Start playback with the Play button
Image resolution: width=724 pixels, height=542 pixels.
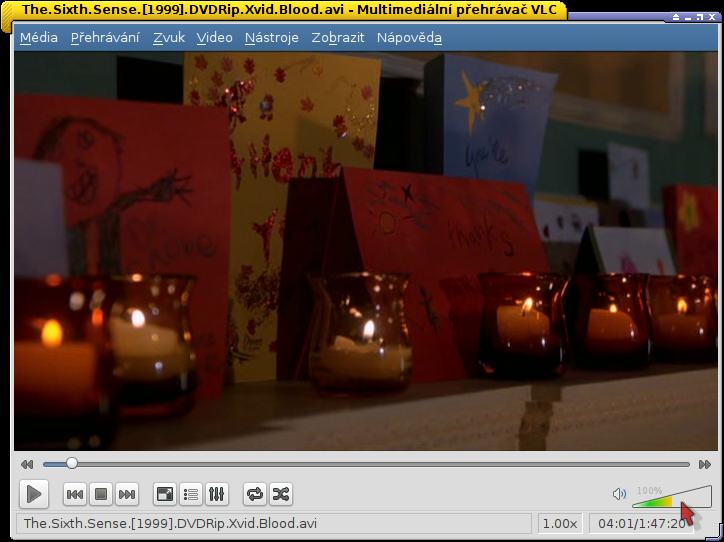point(34,494)
